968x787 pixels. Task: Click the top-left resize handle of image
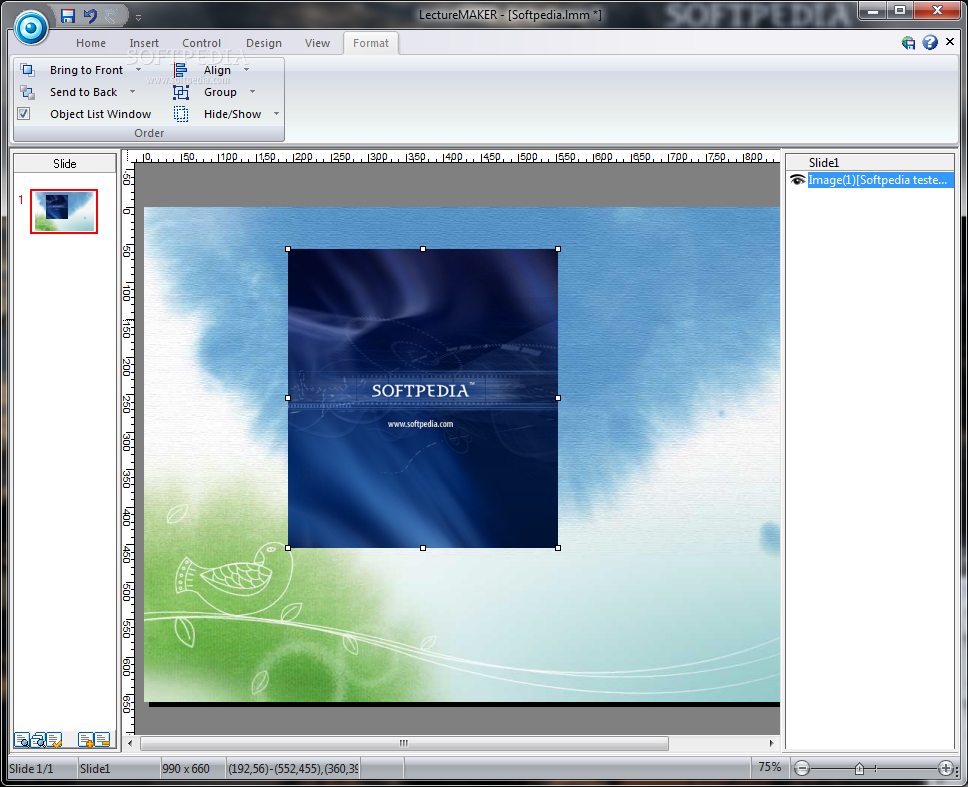[x=288, y=249]
